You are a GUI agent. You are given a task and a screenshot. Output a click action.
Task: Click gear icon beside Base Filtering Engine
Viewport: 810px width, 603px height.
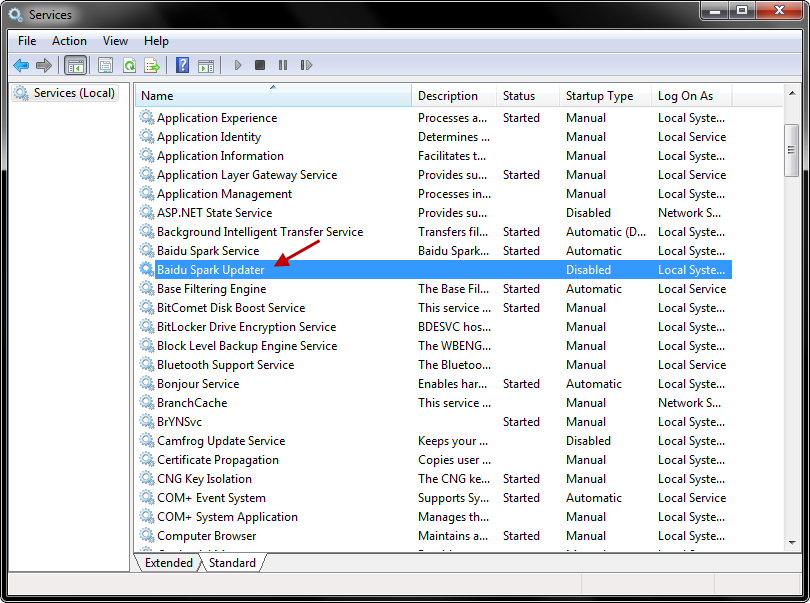coord(147,288)
